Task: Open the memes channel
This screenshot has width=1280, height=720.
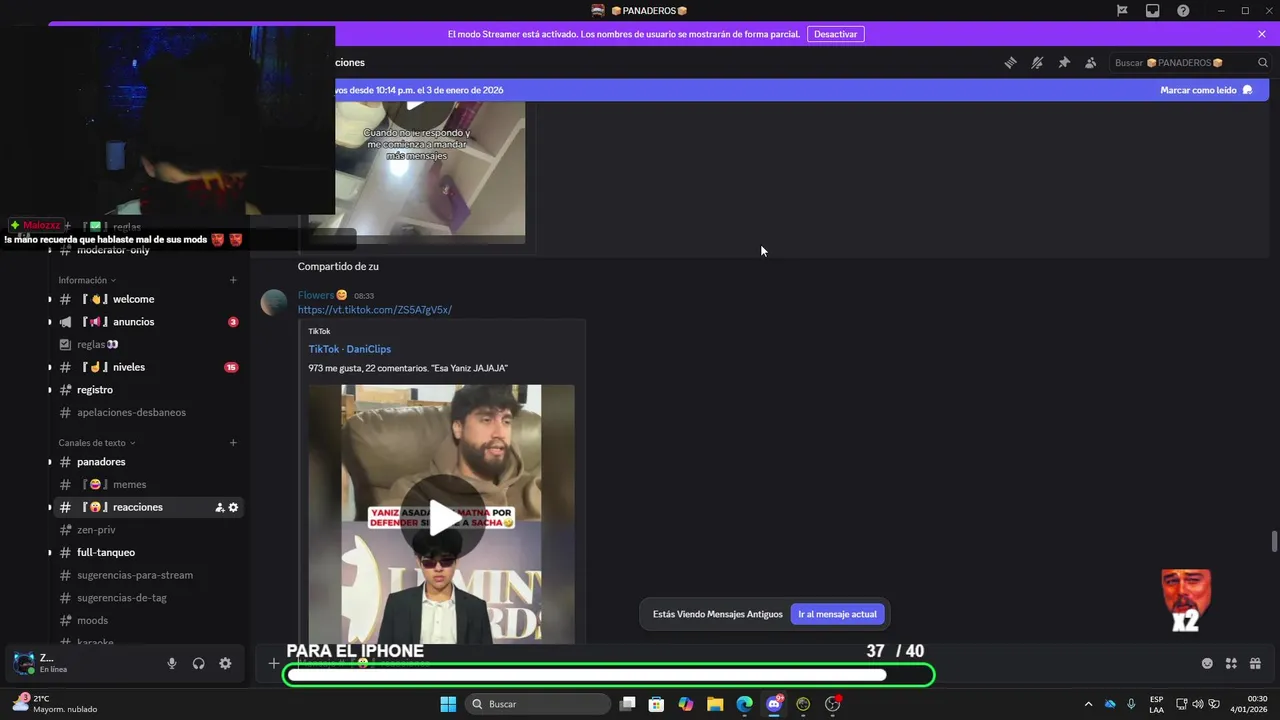Action: [x=148, y=484]
